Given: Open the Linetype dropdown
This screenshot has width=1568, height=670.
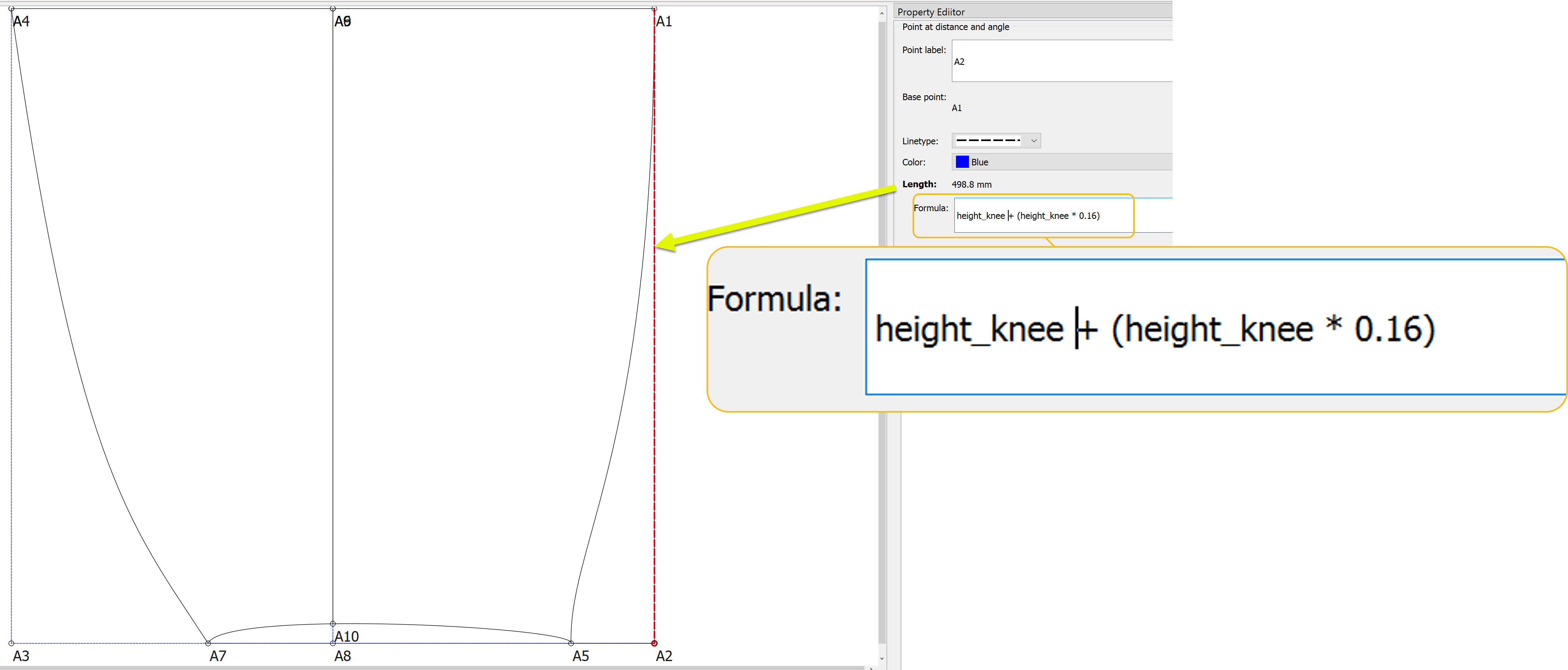Looking at the screenshot, I should pyautogui.click(x=996, y=141).
